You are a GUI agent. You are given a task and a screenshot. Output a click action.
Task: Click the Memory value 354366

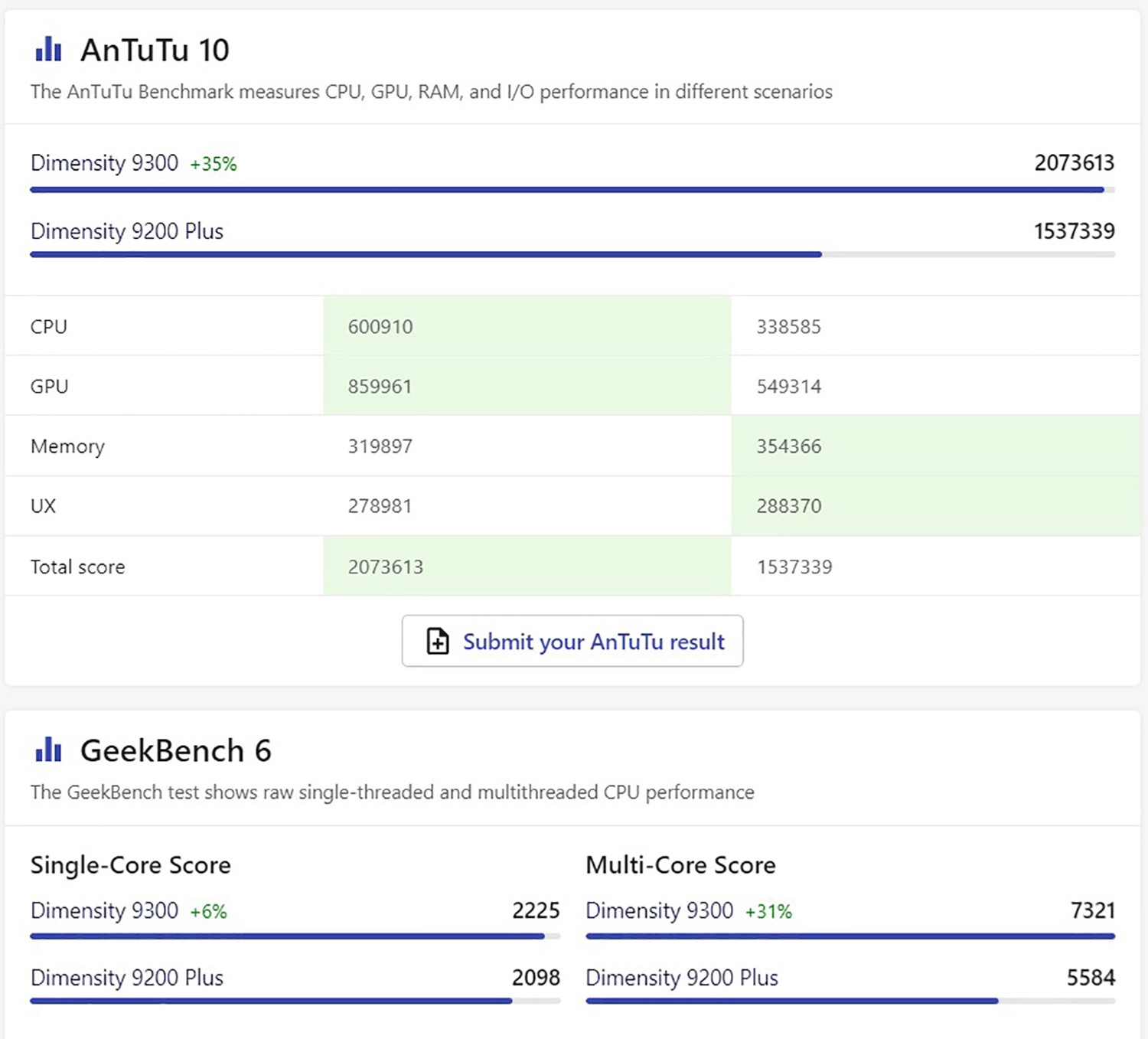pos(789,446)
